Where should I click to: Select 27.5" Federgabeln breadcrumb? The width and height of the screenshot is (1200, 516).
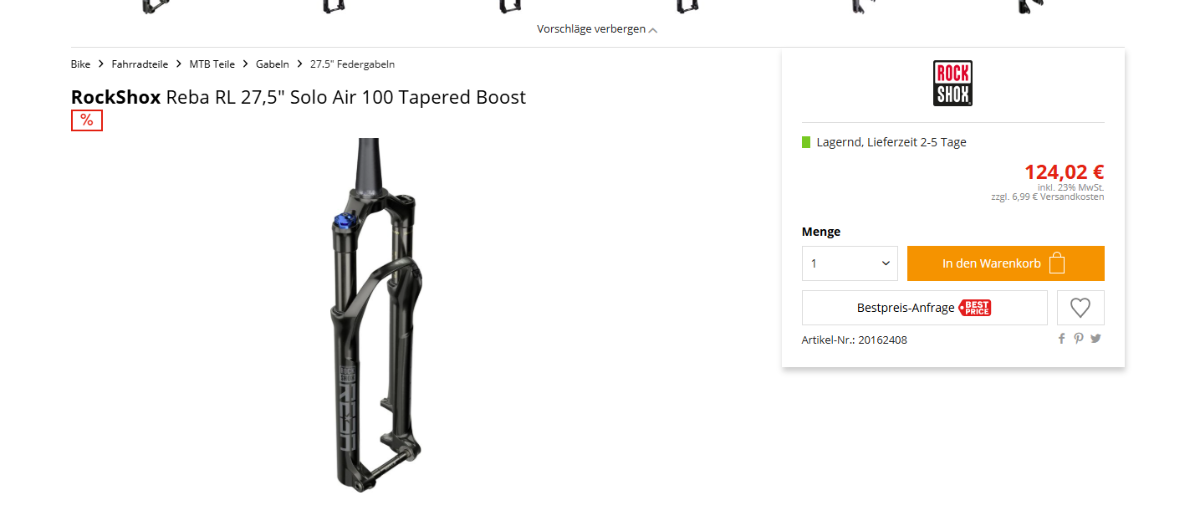point(352,64)
